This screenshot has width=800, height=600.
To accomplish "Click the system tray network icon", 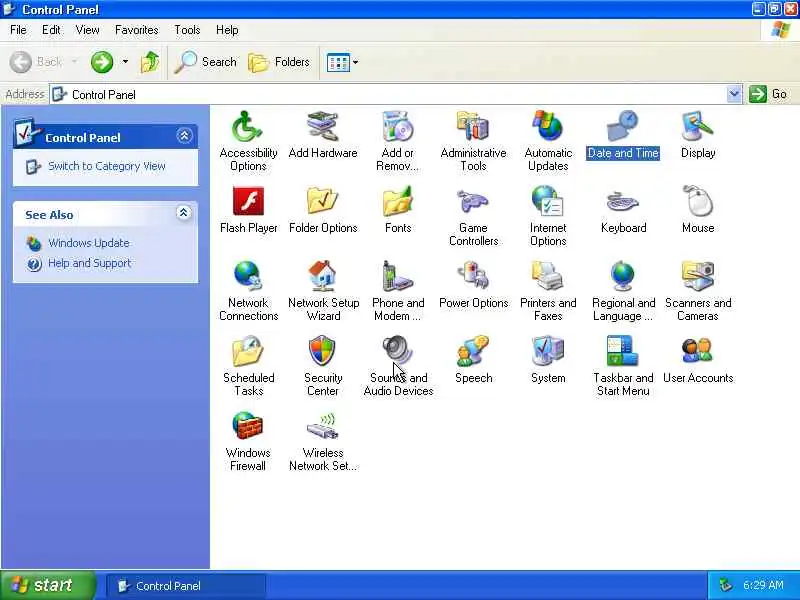I will [x=726, y=585].
